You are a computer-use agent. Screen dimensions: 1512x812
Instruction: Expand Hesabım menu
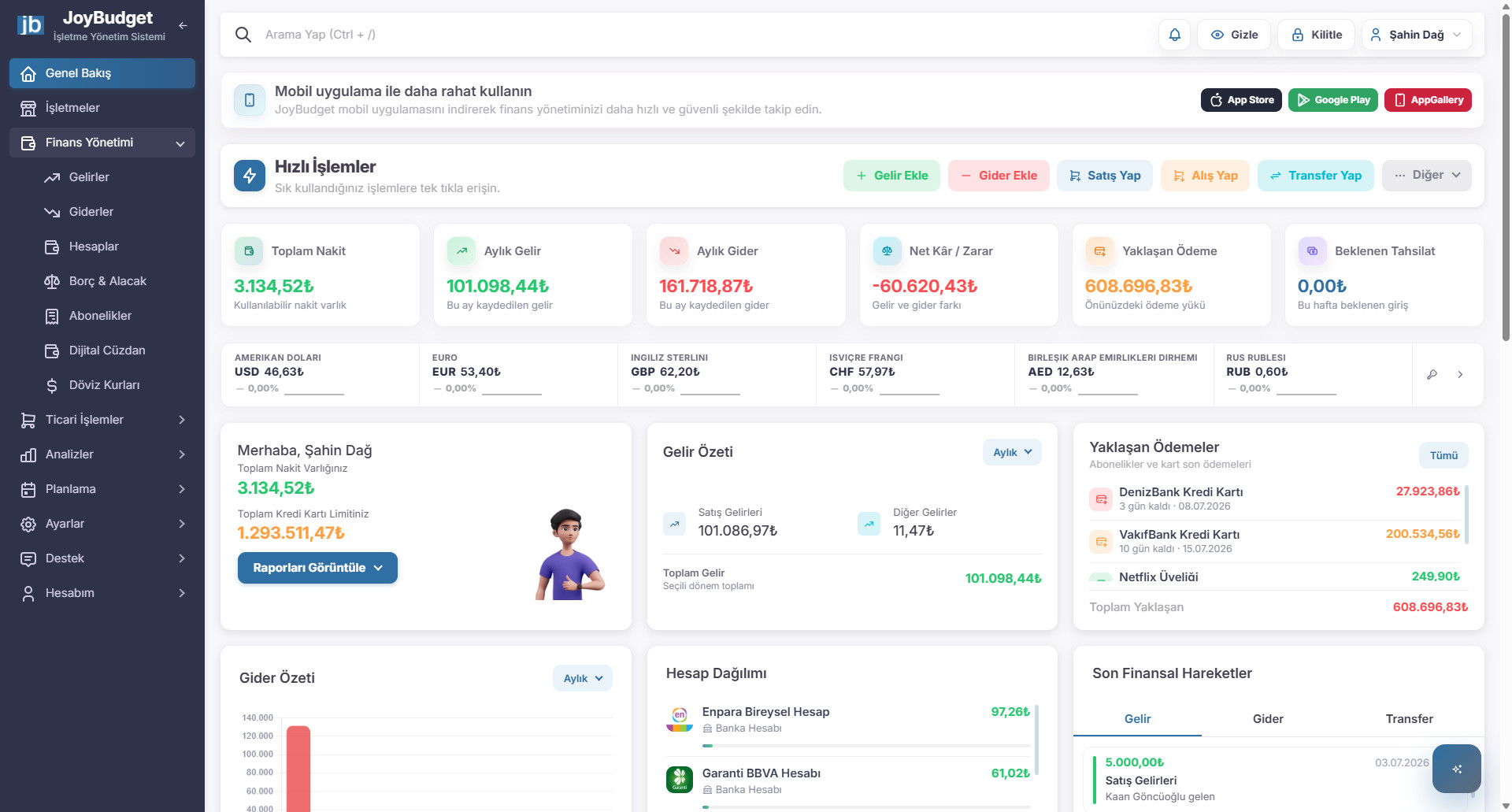click(x=102, y=593)
